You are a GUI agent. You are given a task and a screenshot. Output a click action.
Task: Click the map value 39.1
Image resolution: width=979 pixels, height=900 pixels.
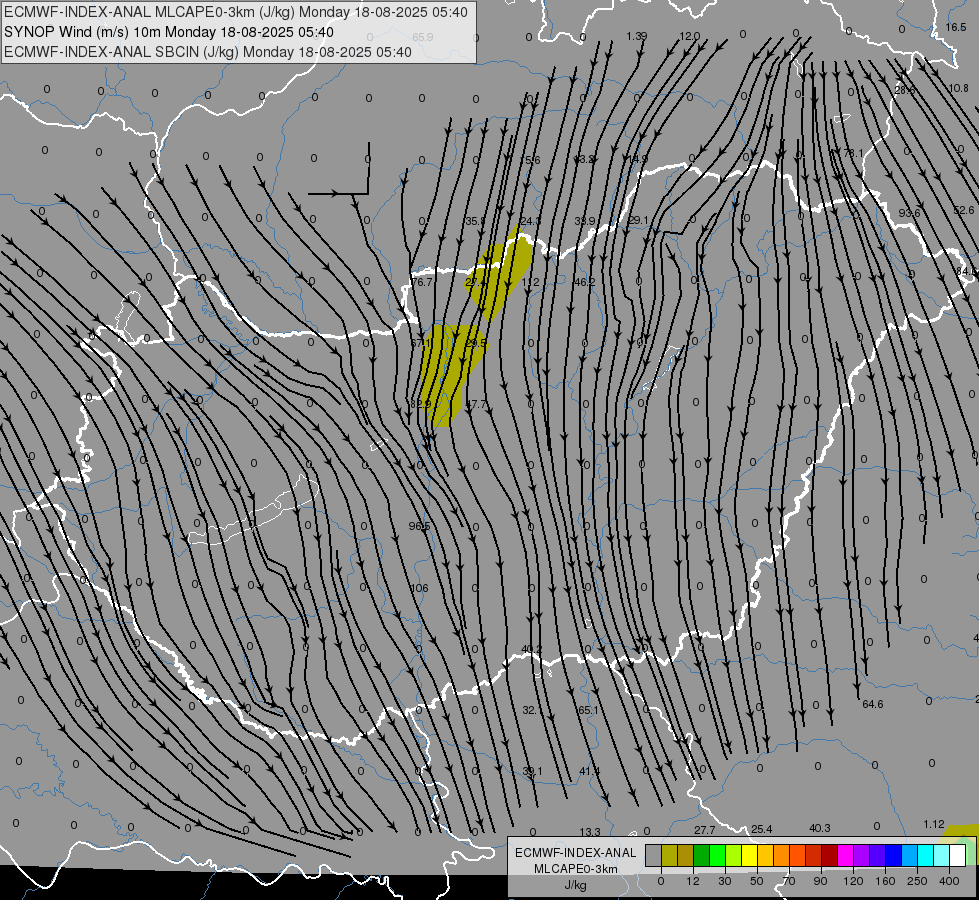(533, 771)
